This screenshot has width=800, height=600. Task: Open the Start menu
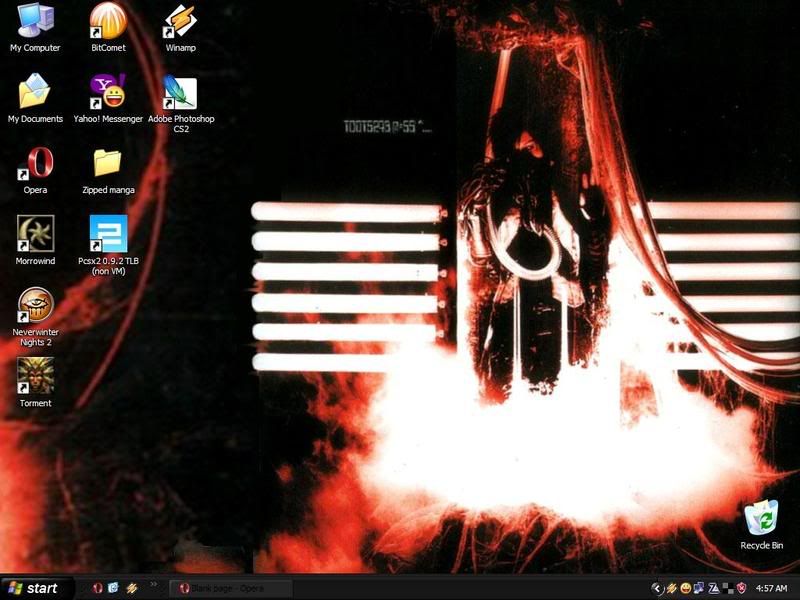pos(37,588)
